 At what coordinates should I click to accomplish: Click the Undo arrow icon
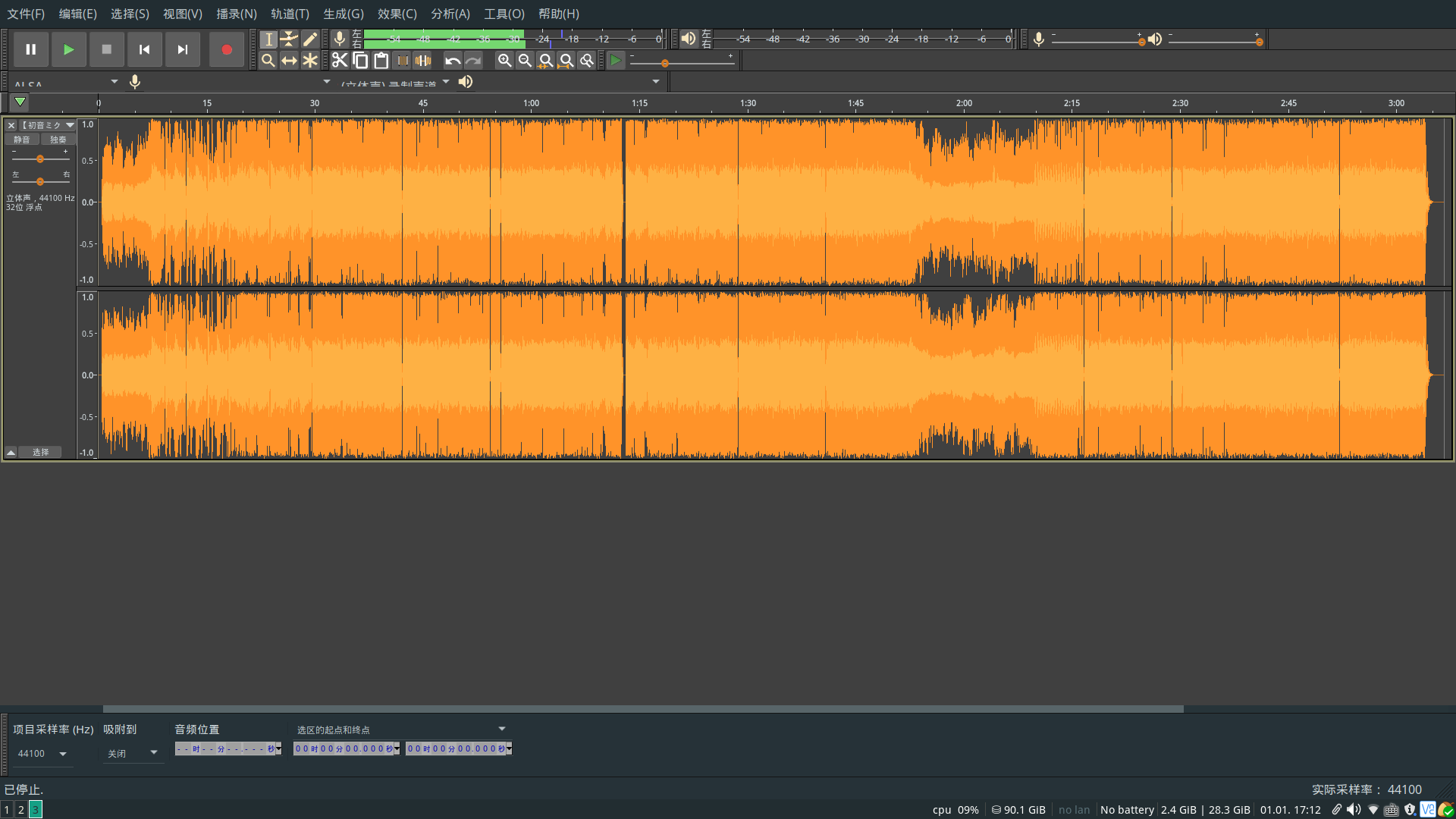453,61
